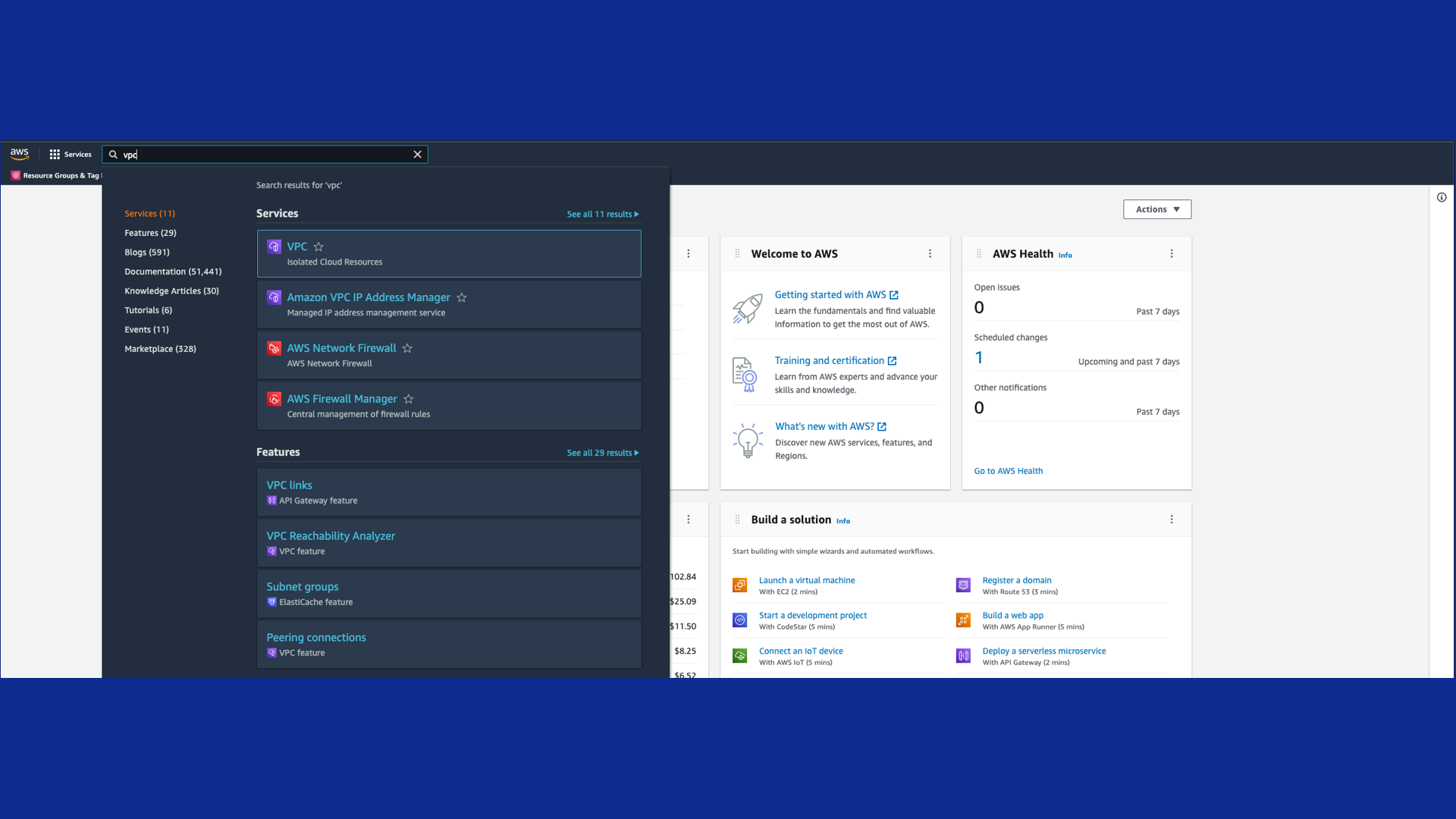
Task: Open Build a solution widget menu
Action: (1172, 519)
